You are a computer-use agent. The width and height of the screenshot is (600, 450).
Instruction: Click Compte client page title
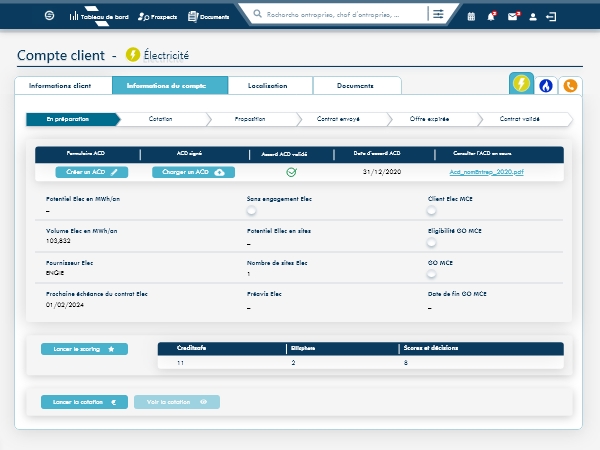[61, 55]
